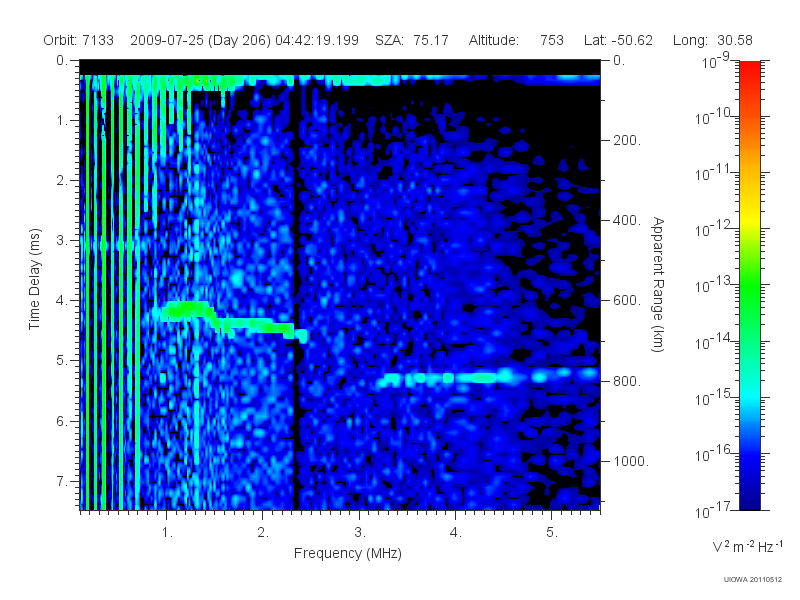
Task: Click the 'Frequency (MHz)' axis label
Action: [x=348, y=553]
